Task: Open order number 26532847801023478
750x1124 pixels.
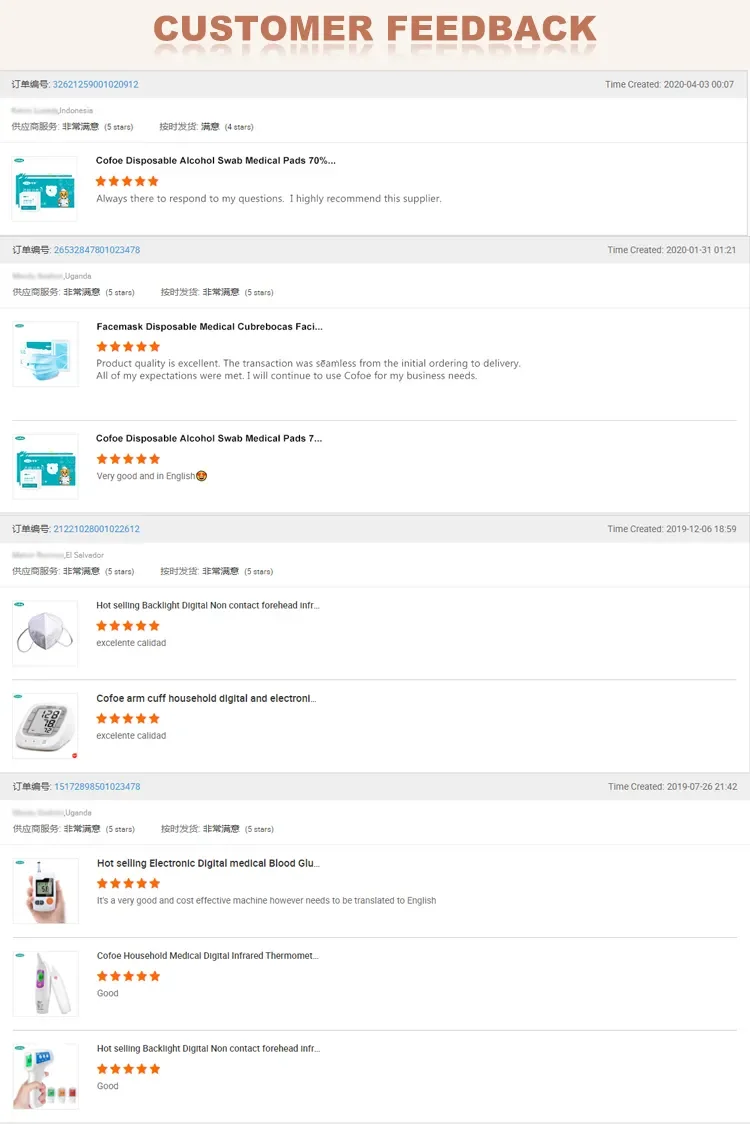Action: click(x=97, y=250)
